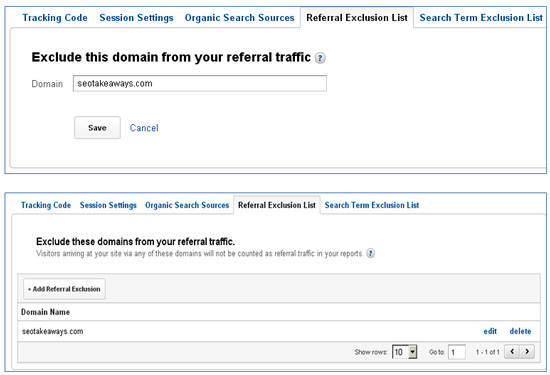The width and height of the screenshot is (550, 375).
Task: Click the '1 - 1 of 1' pagination text
Action: pyautogui.click(x=487, y=352)
